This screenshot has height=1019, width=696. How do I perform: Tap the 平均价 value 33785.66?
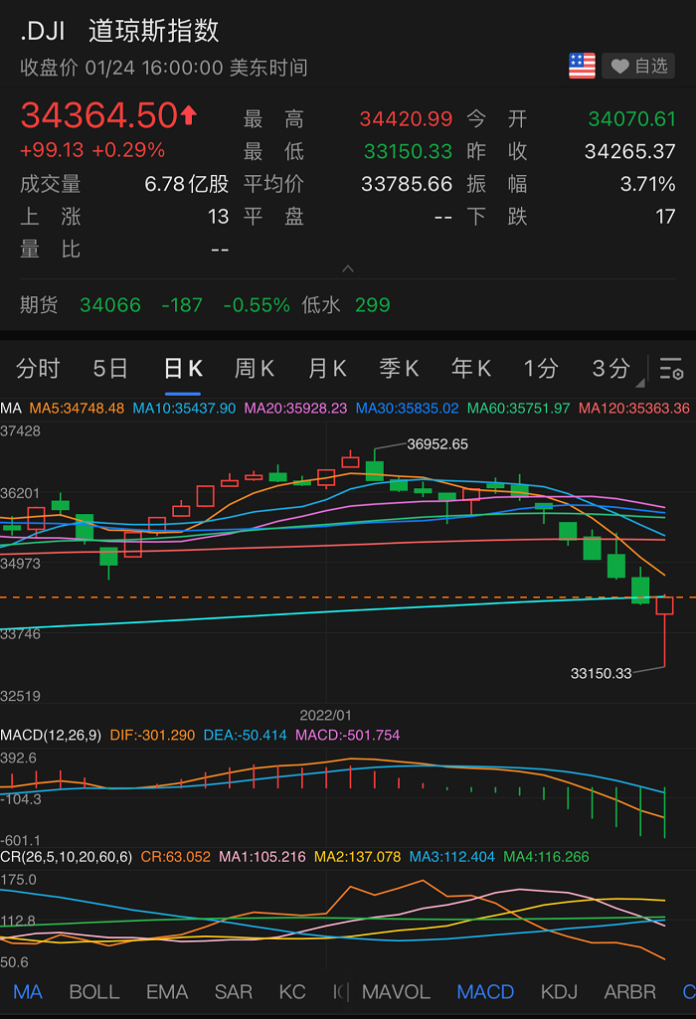pos(406,184)
